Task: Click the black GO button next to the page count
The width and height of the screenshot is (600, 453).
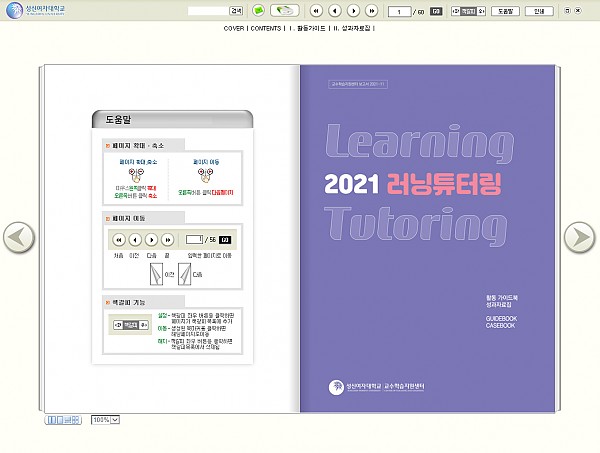Action: pos(436,11)
